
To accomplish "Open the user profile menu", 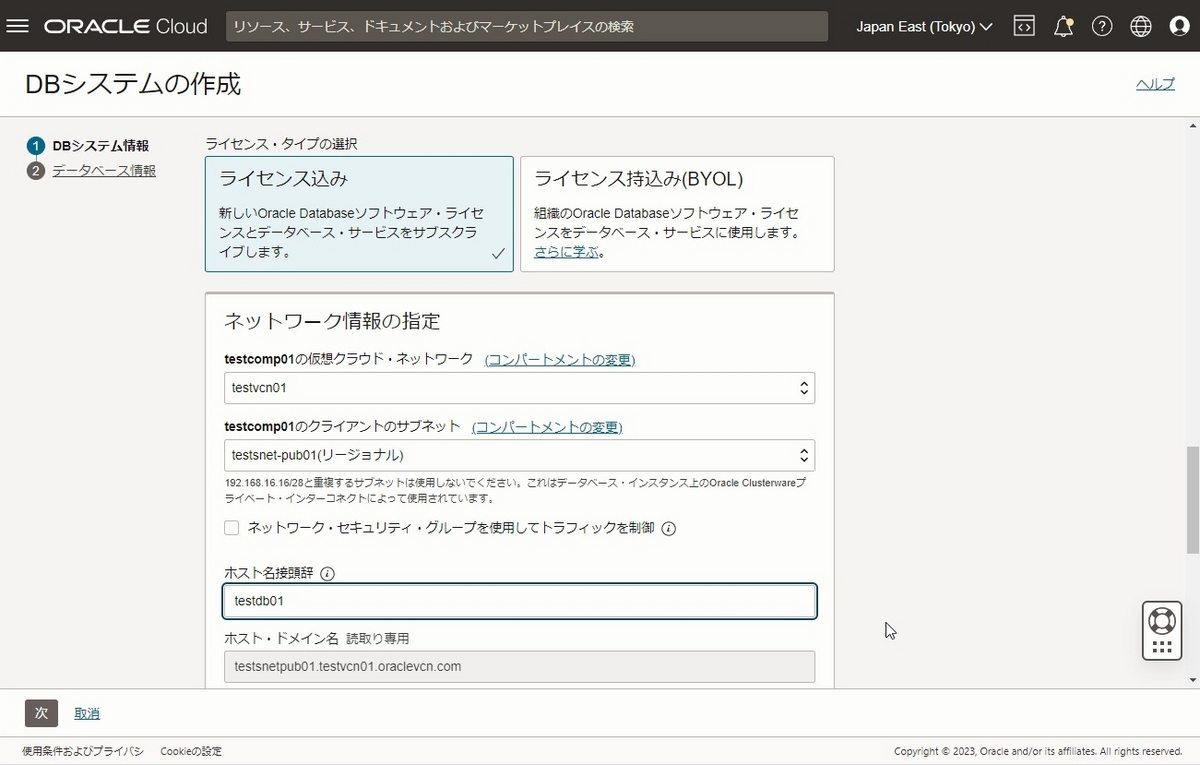I will 1180,26.
